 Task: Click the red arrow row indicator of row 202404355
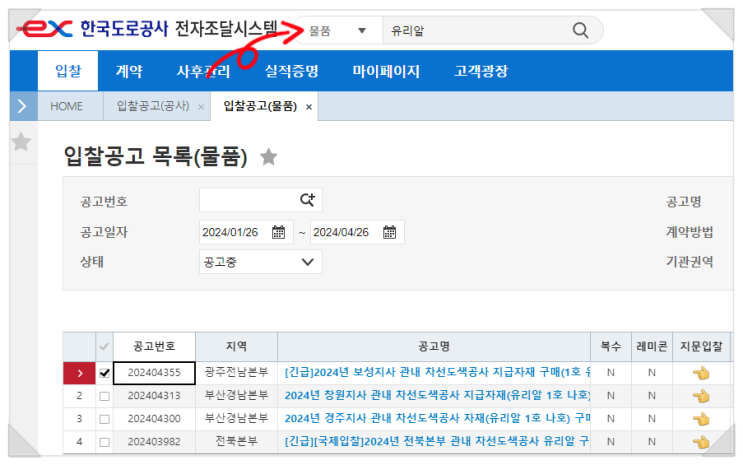pyautogui.click(x=79, y=373)
